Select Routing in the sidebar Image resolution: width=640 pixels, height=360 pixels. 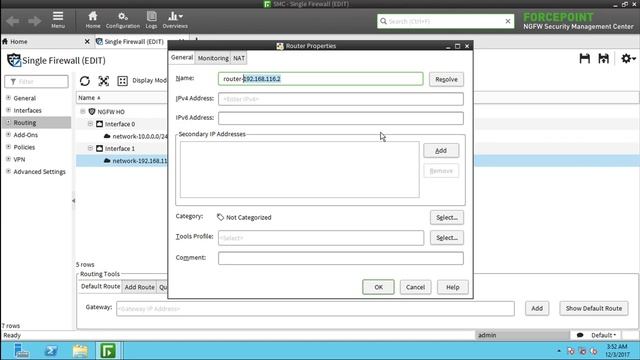click(25, 122)
